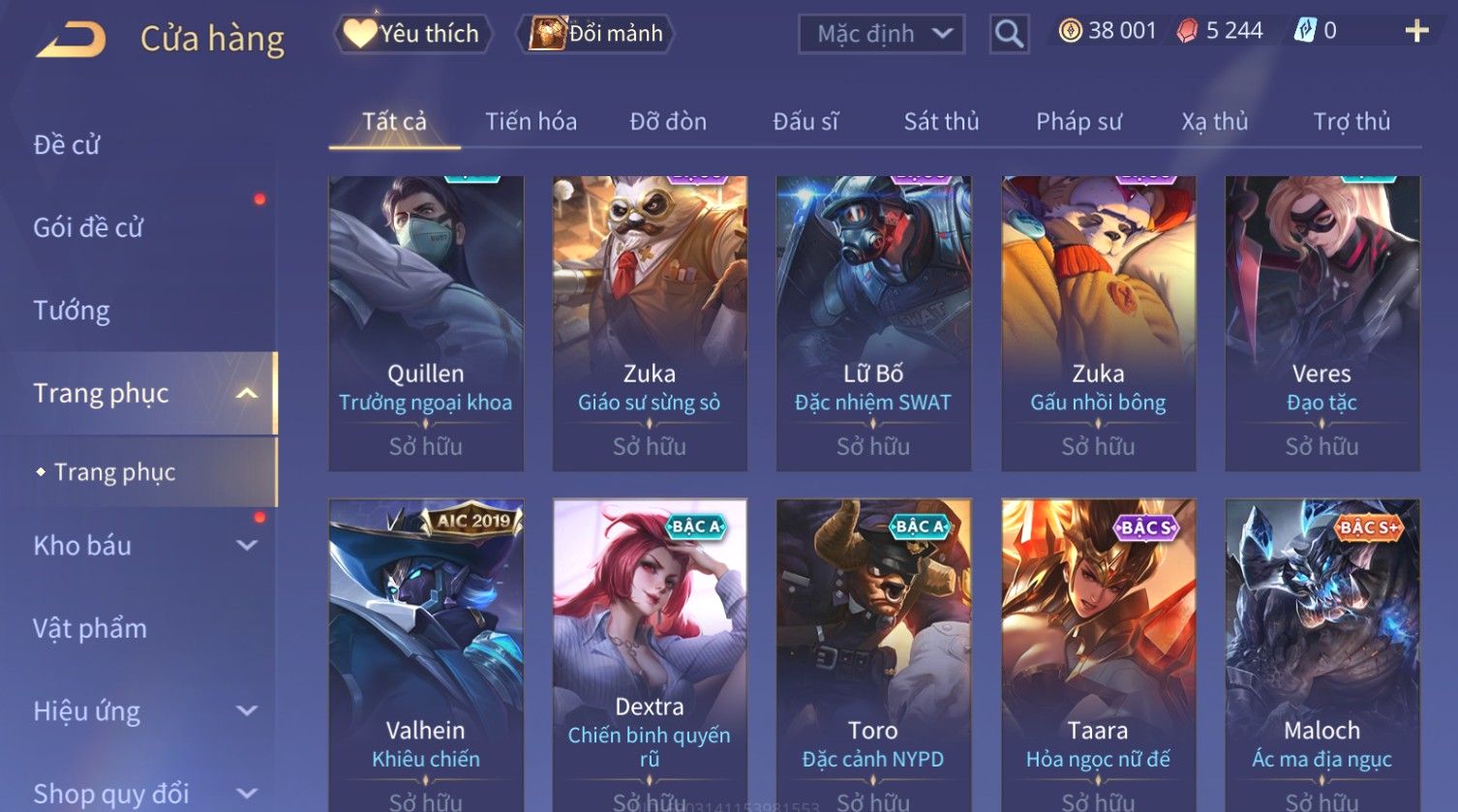The width and height of the screenshot is (1458, 812).
Task: Go to Tướng in the sidebar
Action: coord(72,311)
